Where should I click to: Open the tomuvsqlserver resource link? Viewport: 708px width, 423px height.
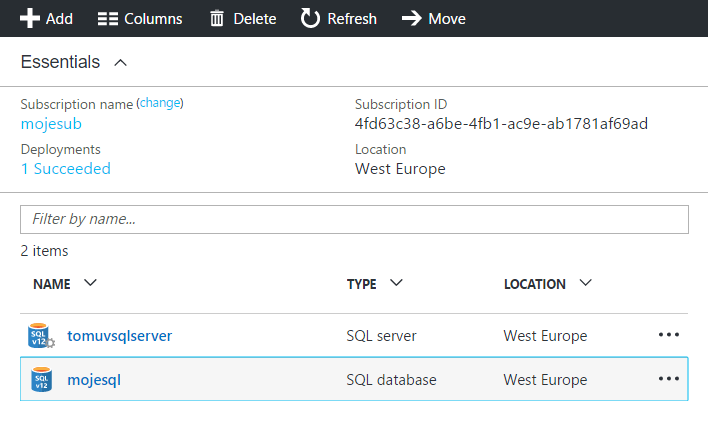(x=120, y=336)
